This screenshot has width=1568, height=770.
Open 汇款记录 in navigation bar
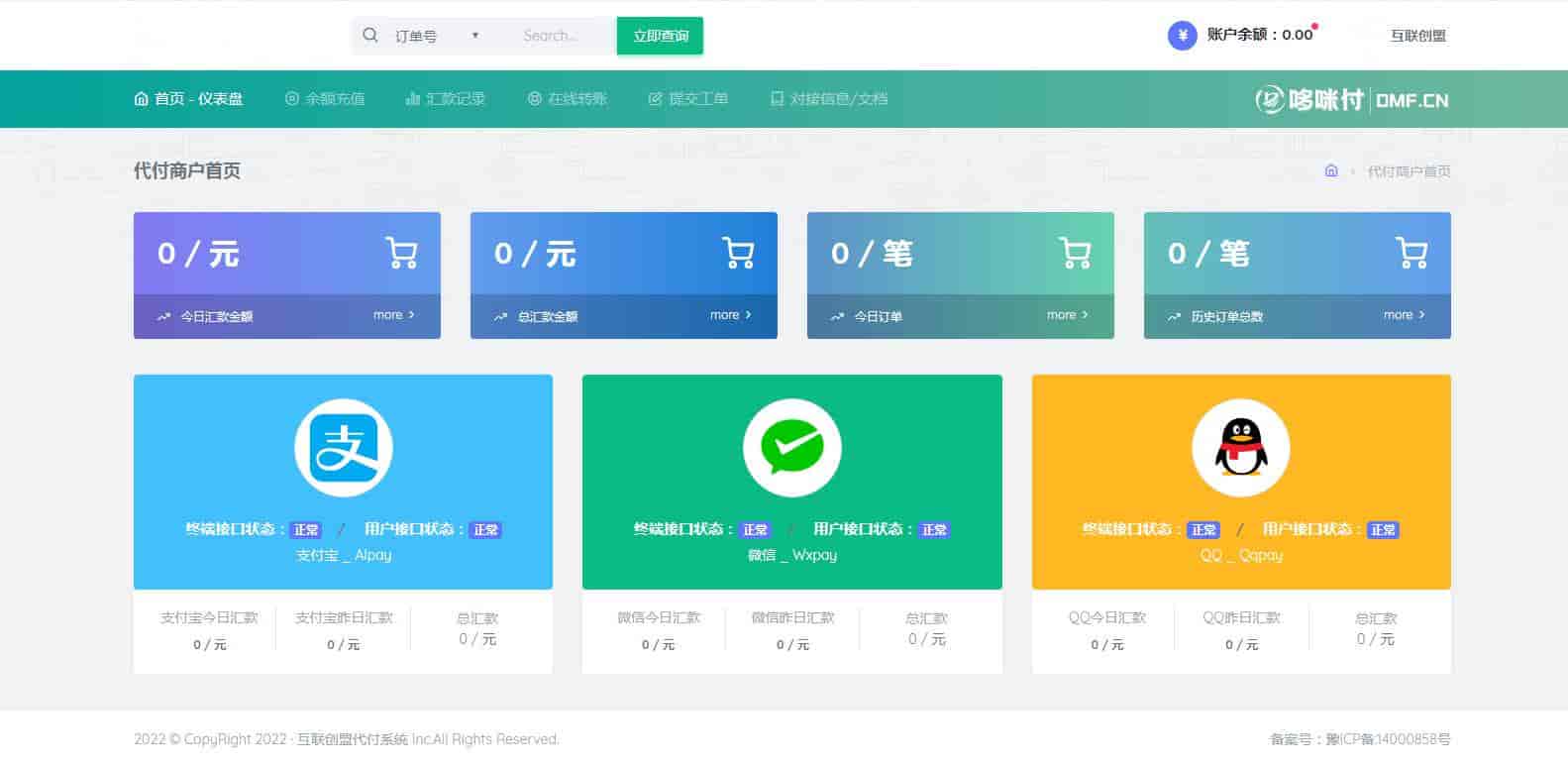pos(446,99)
